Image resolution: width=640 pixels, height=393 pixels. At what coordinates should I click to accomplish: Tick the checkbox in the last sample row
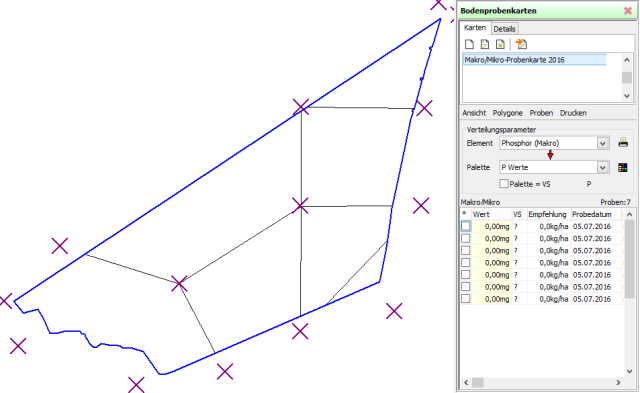pyautogui.click(x=465, y=299)
